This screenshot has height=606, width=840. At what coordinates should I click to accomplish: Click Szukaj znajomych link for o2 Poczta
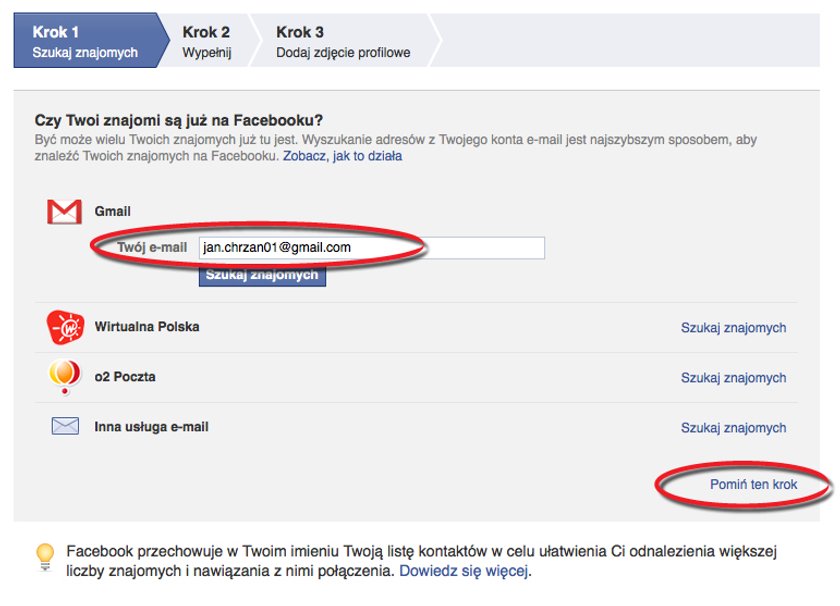[x=733, y=378]
